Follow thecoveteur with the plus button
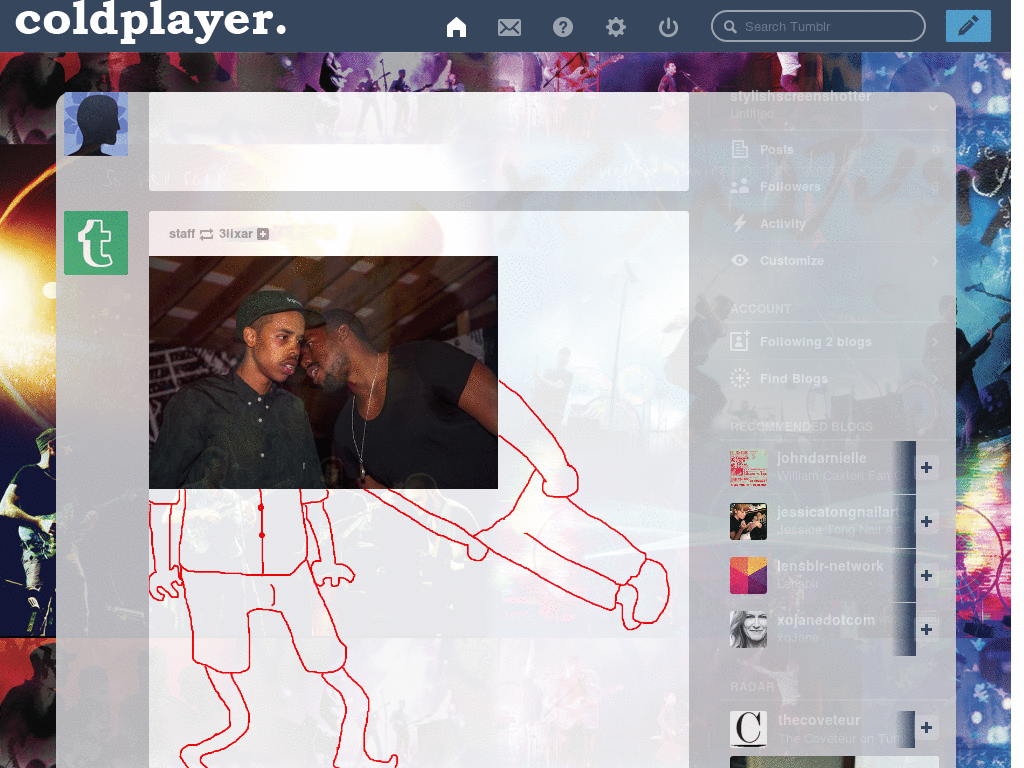 pyautogui.click(x=926, y=728)
